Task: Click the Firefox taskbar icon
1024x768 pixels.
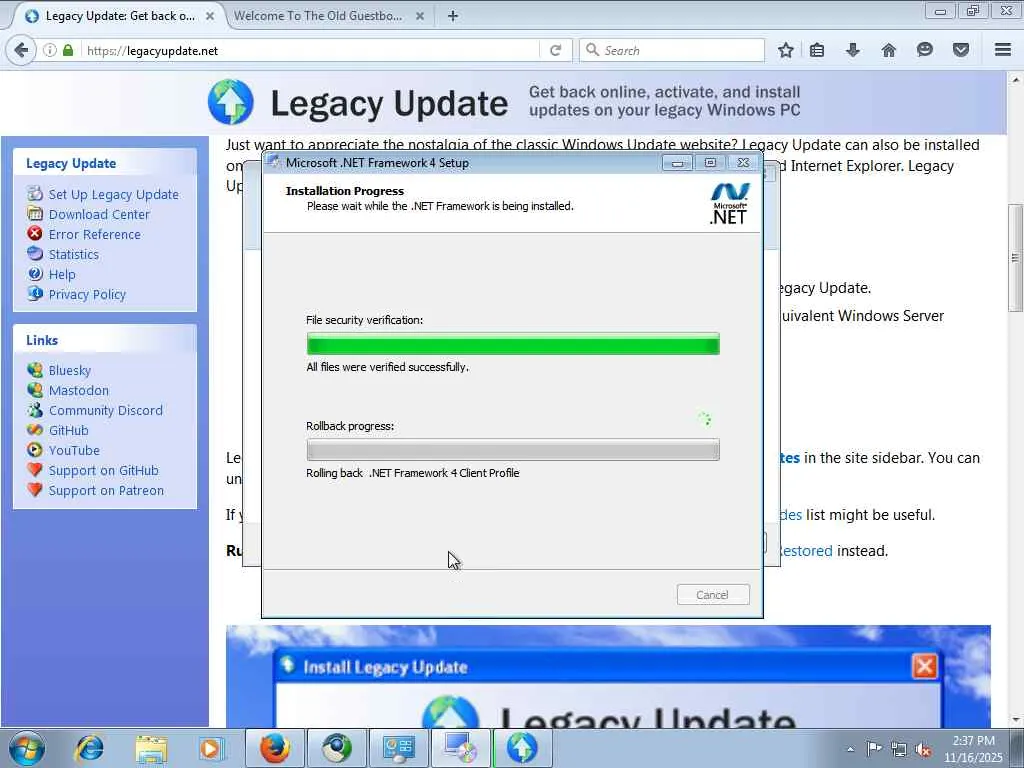Action: [x=275, y=748]
